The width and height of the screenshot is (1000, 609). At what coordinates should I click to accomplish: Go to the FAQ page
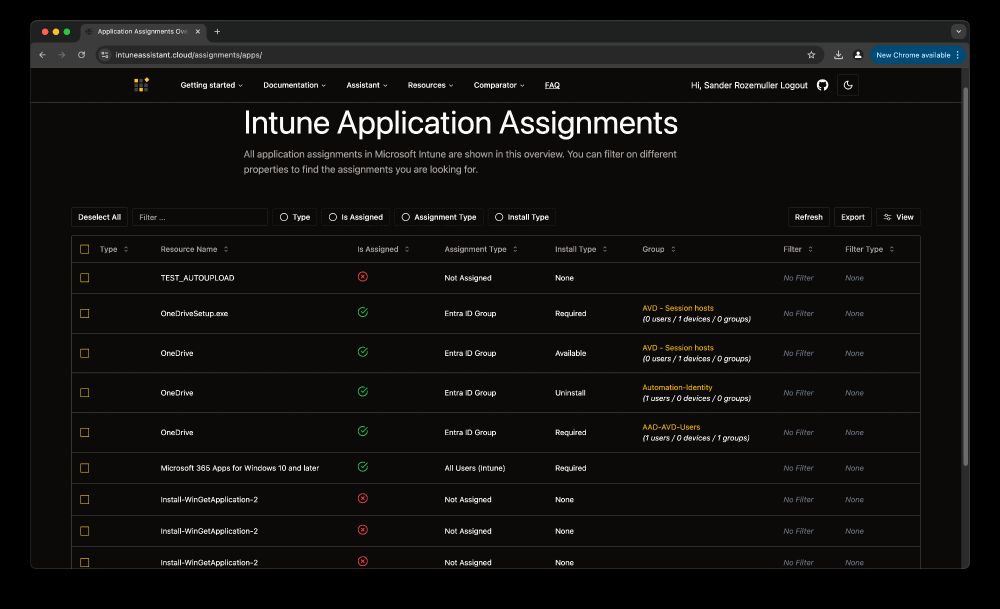[552, 85]
